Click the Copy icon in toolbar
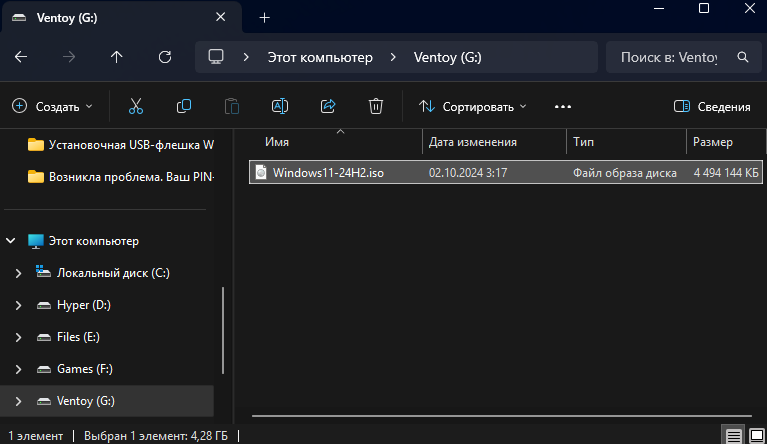This screenshot has width=767, height=444. coord(184,106)
